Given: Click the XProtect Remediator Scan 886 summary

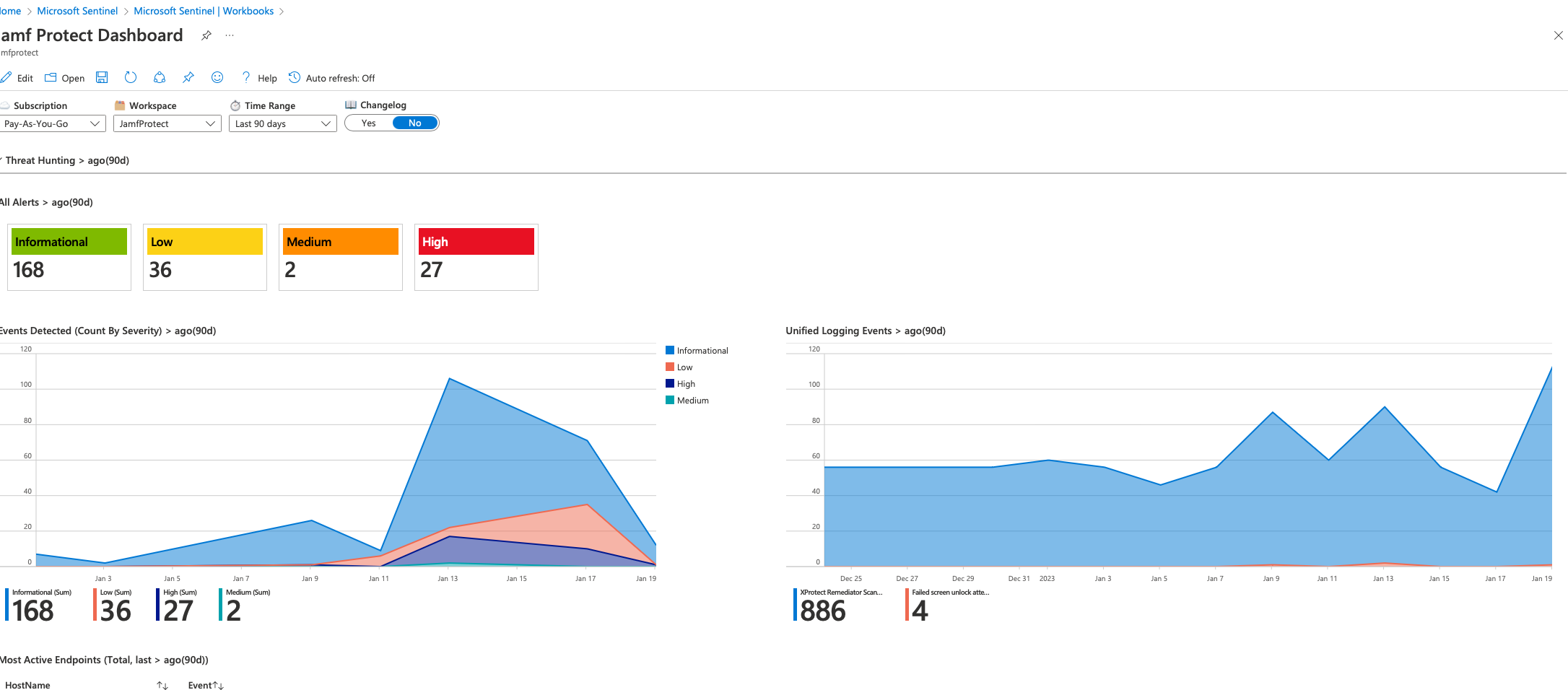Looking at the screenshot, I should [x=839, y=605].
